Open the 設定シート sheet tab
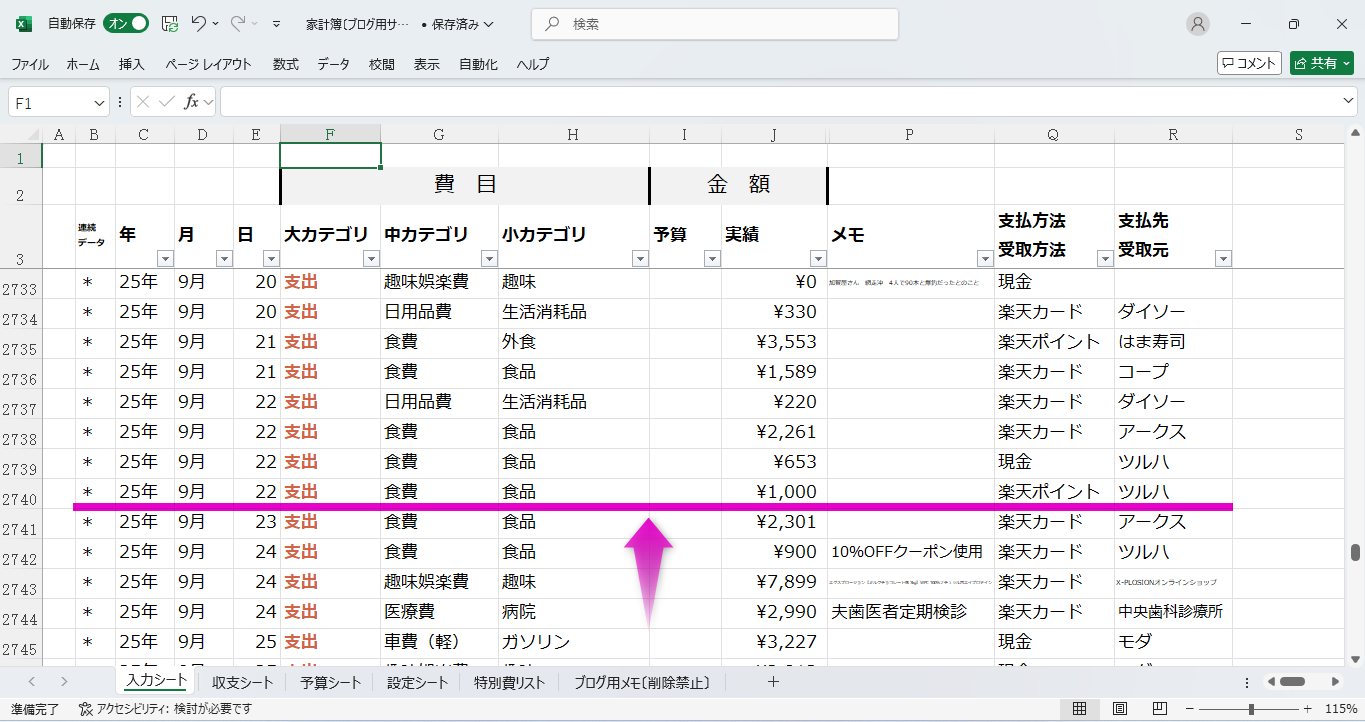 417,683
